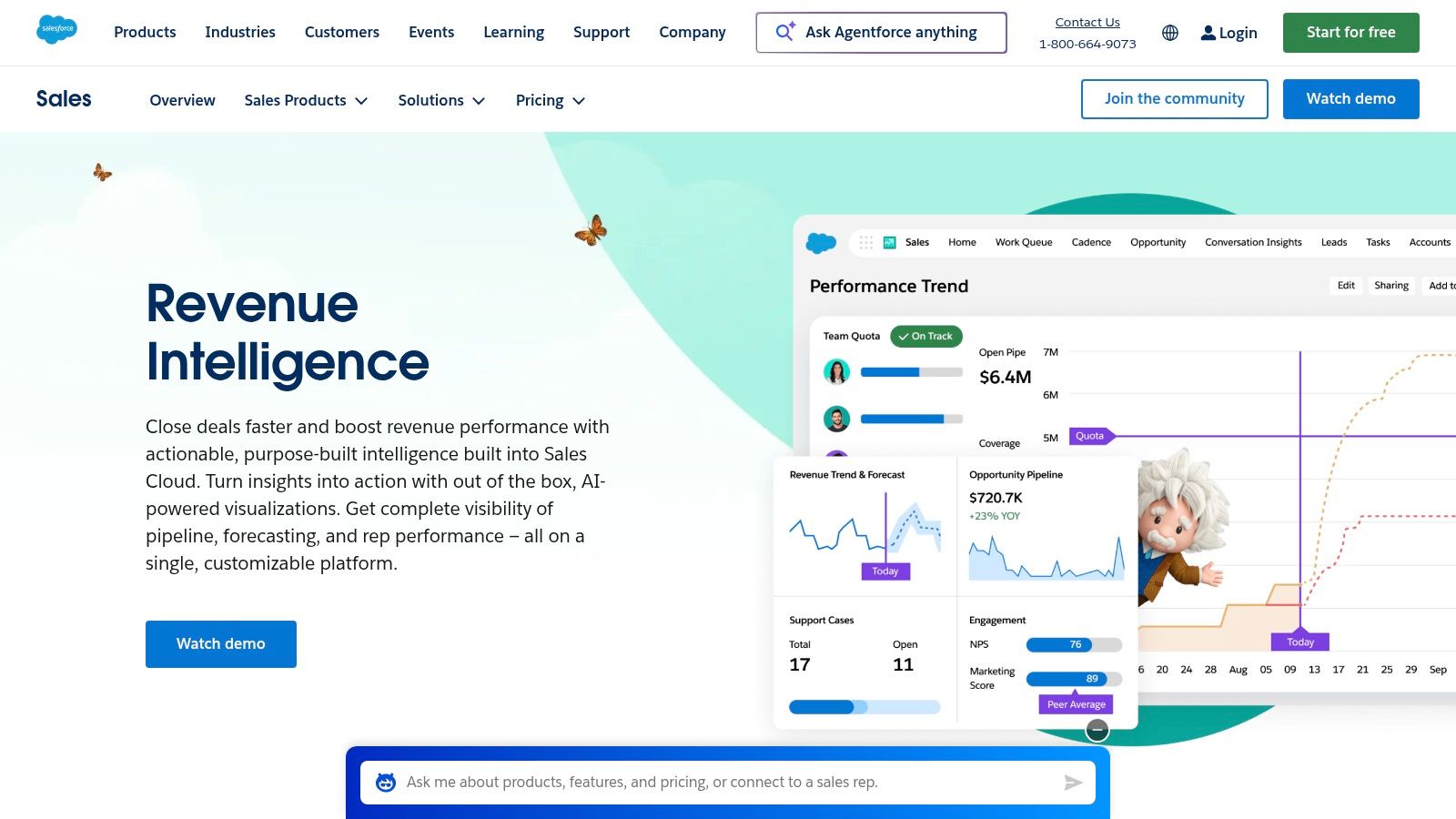The width and height of the screenshot is (1456, 819).
Task: Toggle the On Track status badge
Action: (x=925, y=336)
